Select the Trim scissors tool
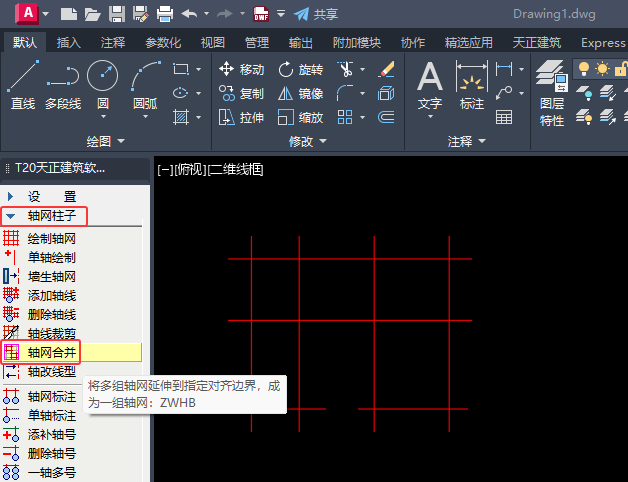 (346, 69)
